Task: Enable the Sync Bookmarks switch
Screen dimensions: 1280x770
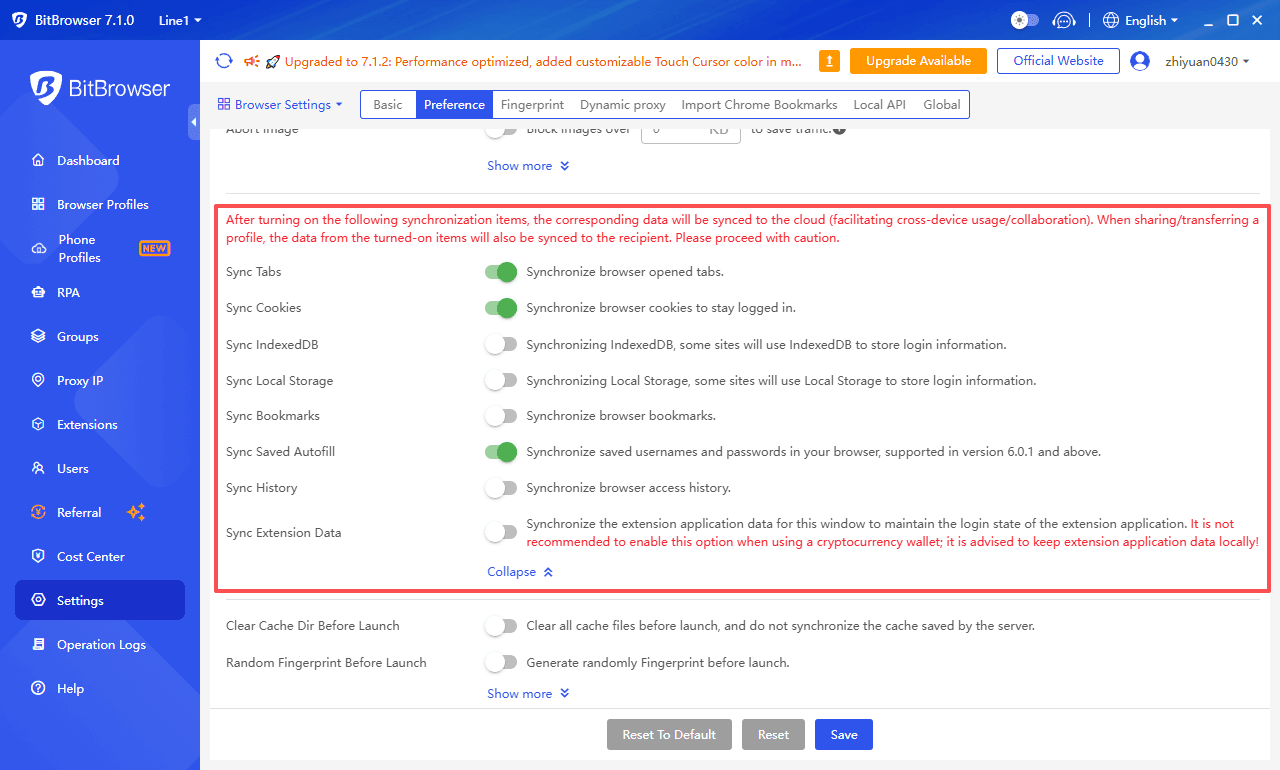Action: (501, 415)
